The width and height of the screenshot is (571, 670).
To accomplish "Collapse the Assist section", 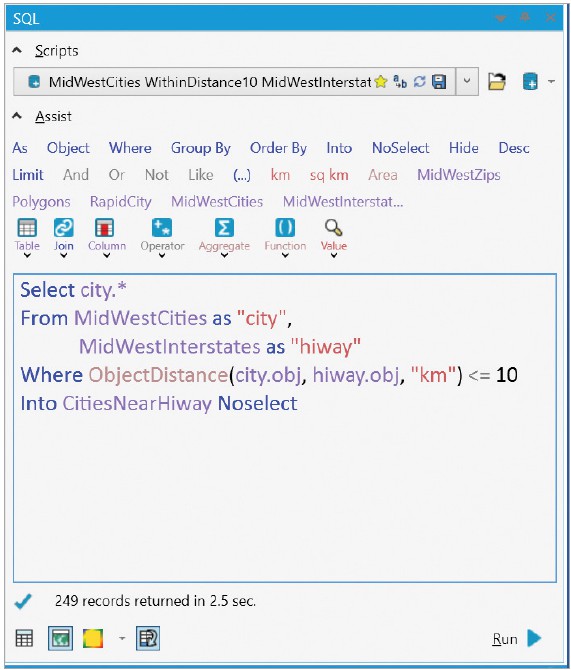I will (17, 116).
